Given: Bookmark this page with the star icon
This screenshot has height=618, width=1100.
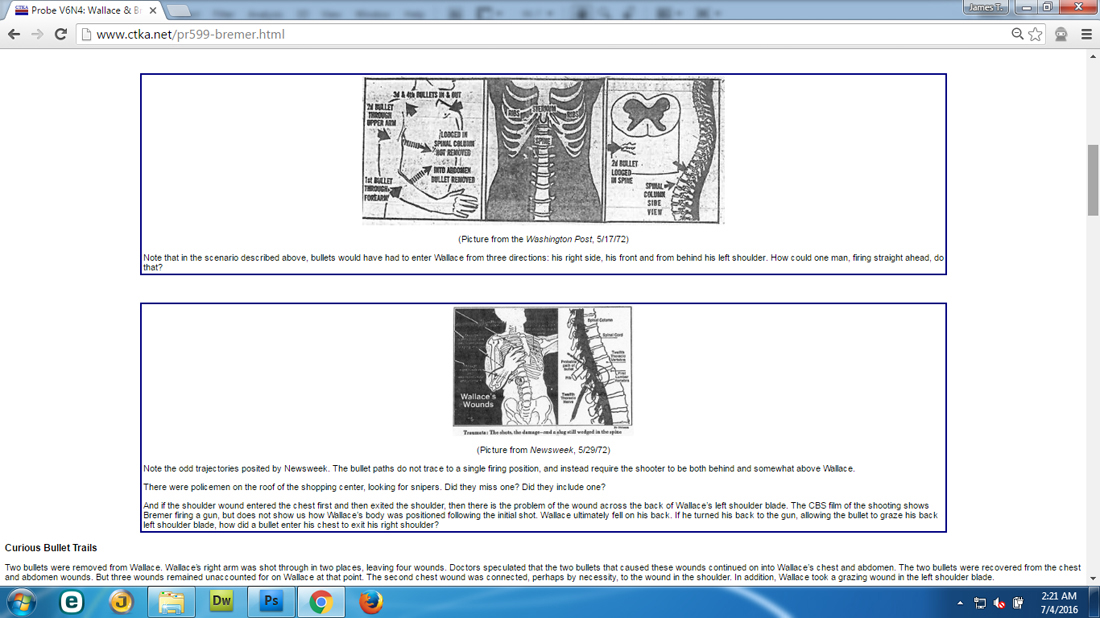Looking at the screenshot, I should coord(1035,34).
